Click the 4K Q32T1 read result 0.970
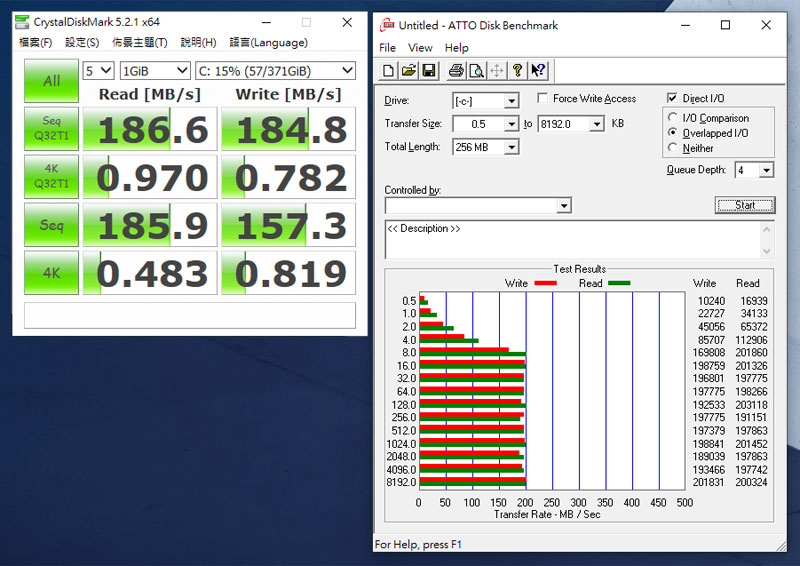 [150, 177]
